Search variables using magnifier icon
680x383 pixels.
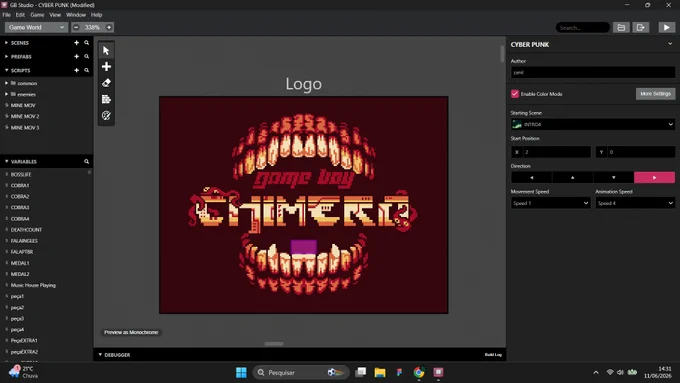tap(86, 161)
